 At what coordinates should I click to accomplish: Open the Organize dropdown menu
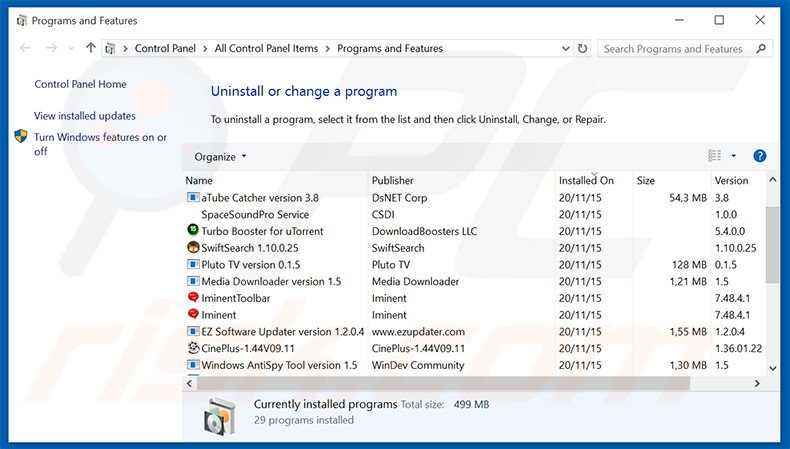tap(220, 157)
